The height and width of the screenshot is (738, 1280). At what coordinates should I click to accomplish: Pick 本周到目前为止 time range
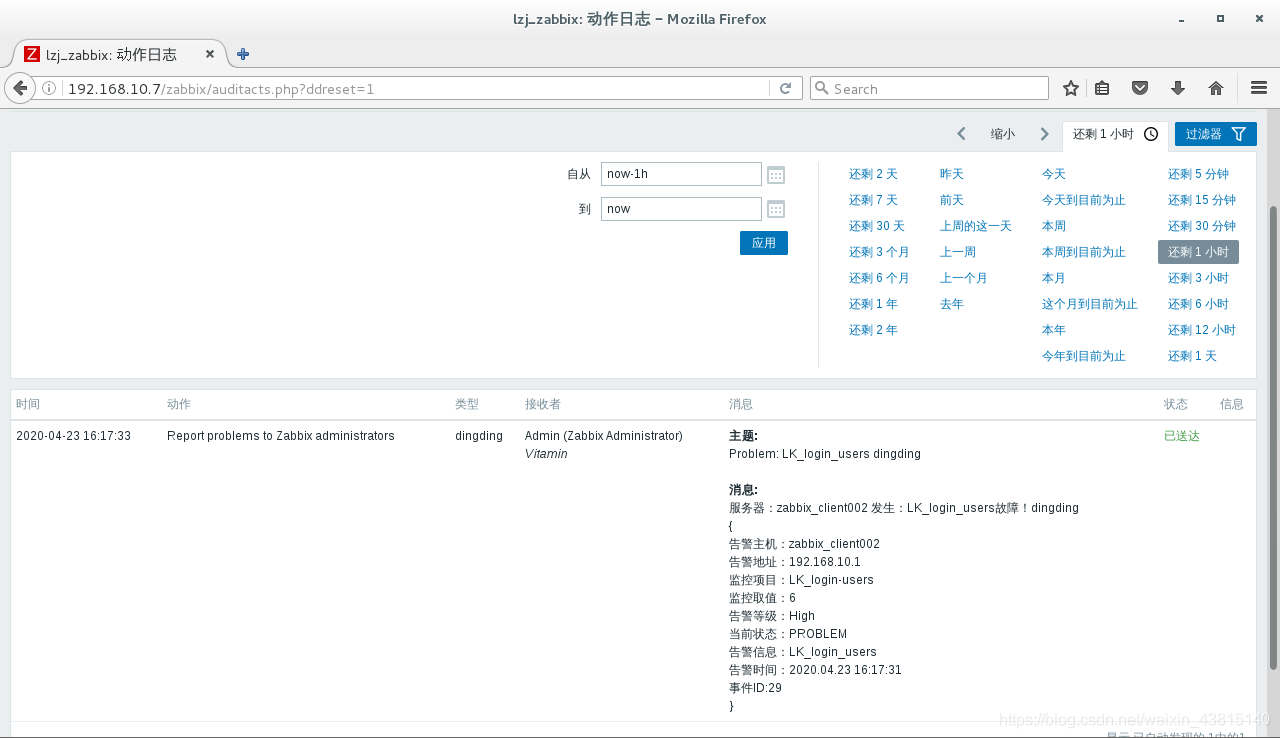pyautogui.click(x=1084, y=252)
